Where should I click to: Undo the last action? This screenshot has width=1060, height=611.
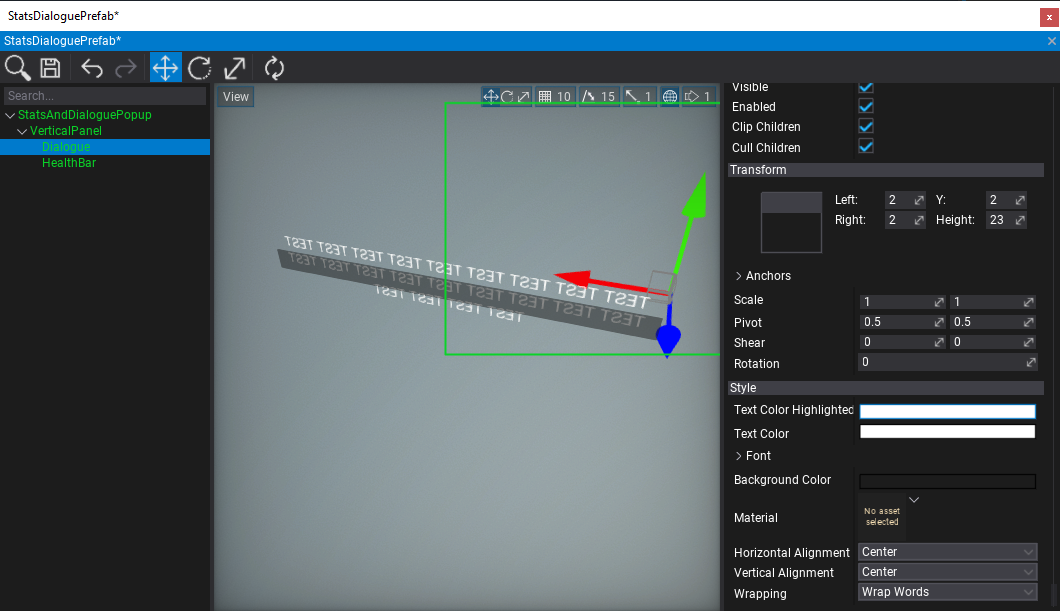92,68
